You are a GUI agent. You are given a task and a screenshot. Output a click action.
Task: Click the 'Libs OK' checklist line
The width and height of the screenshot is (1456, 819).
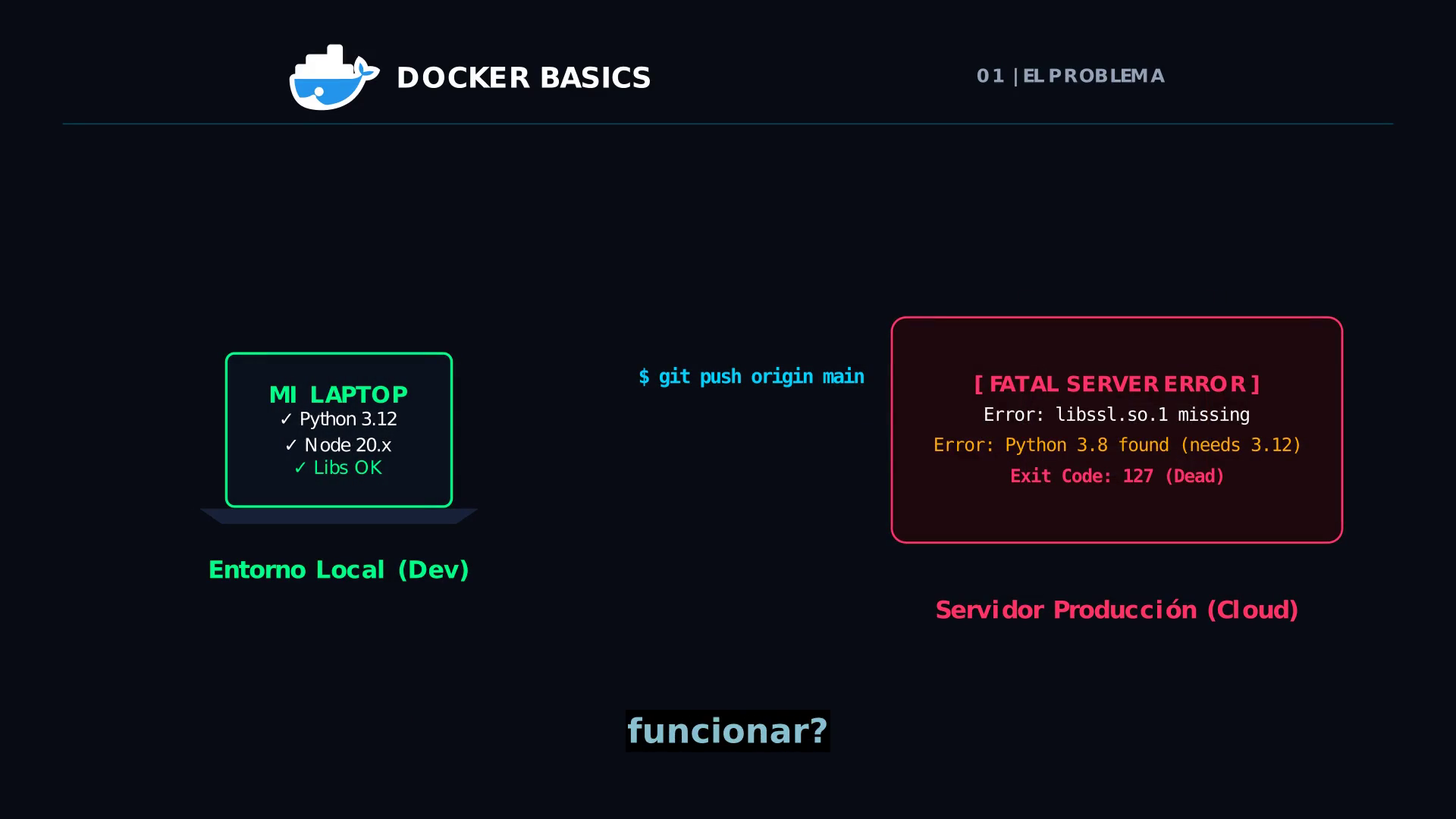click(338, 467)
